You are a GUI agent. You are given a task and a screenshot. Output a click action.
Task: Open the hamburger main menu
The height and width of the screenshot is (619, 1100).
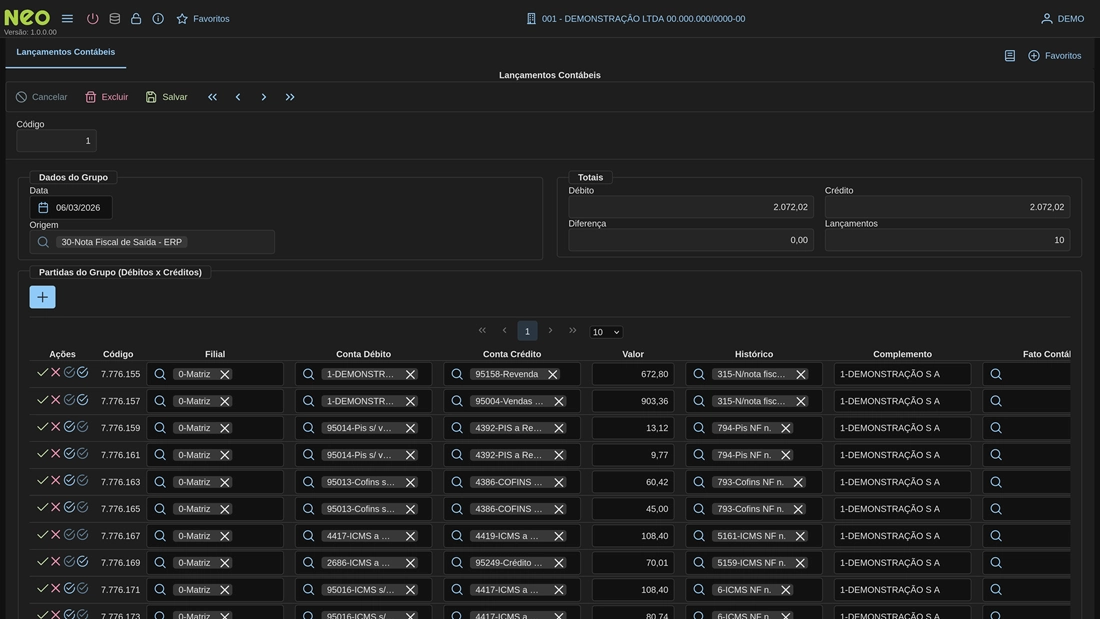[67, 19]
